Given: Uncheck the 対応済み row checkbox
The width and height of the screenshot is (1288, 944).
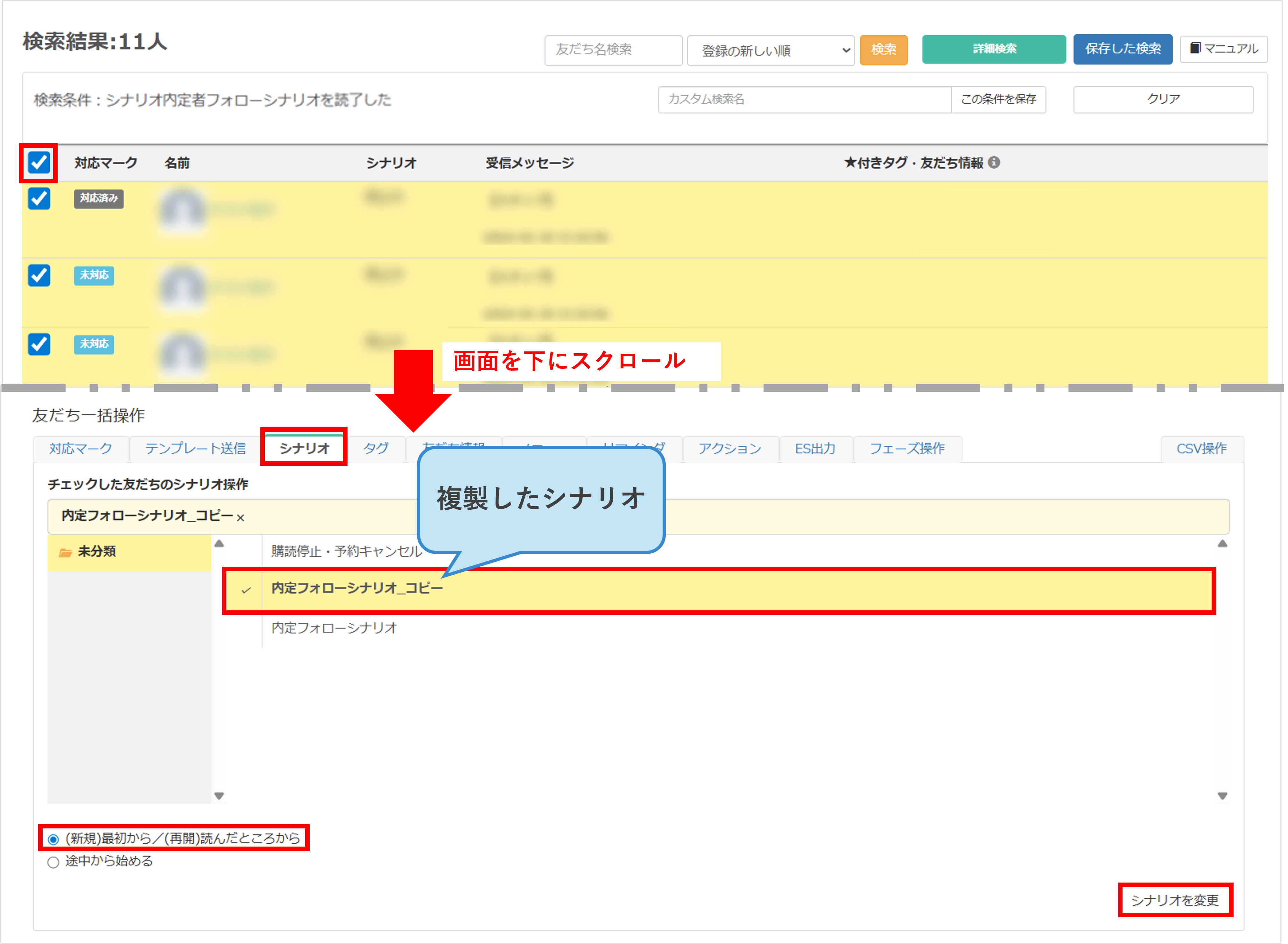Looking at the screenshot, I should coord(39,199).
